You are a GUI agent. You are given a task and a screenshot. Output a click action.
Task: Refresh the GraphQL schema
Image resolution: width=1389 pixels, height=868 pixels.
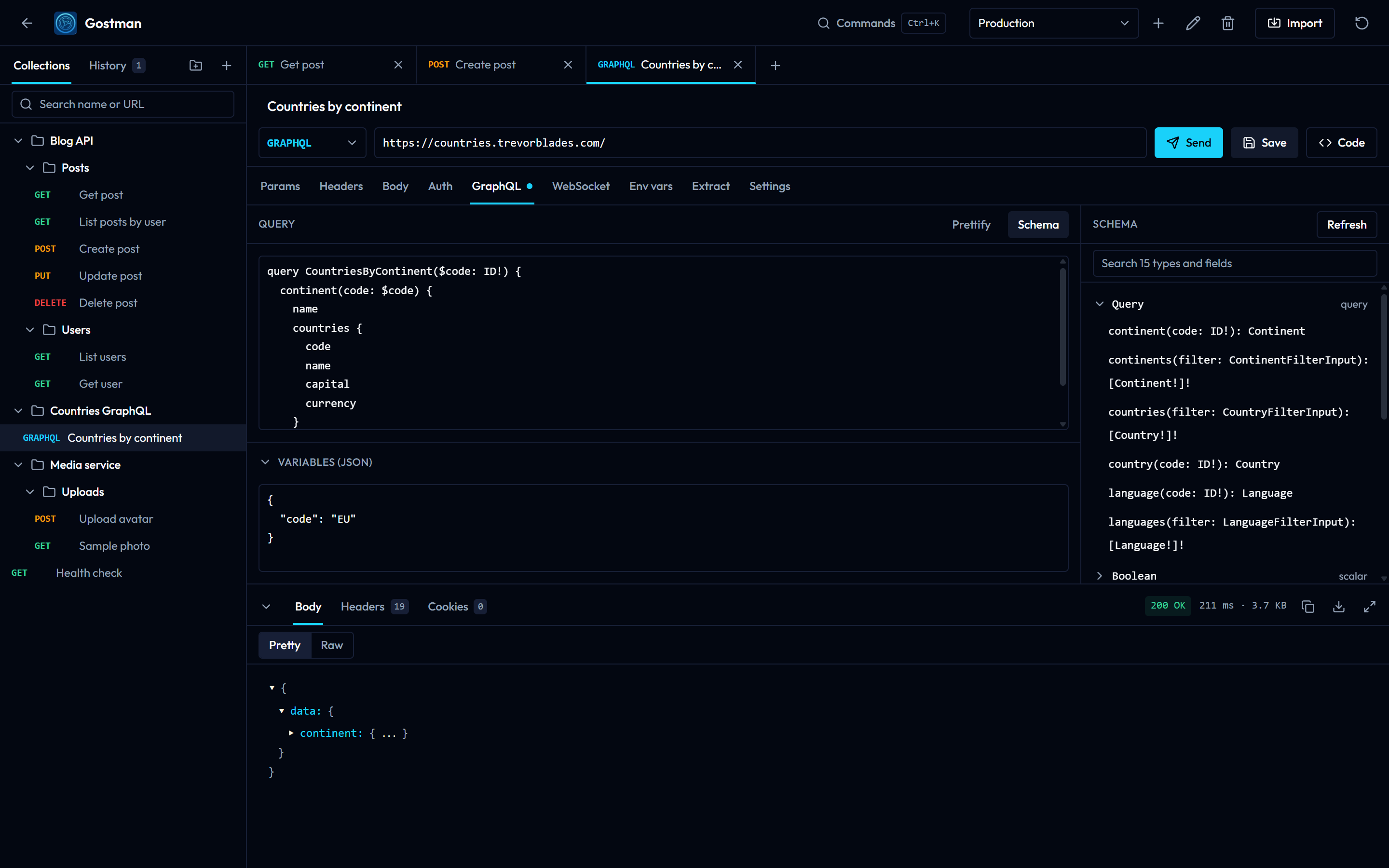click(1347, 224)
